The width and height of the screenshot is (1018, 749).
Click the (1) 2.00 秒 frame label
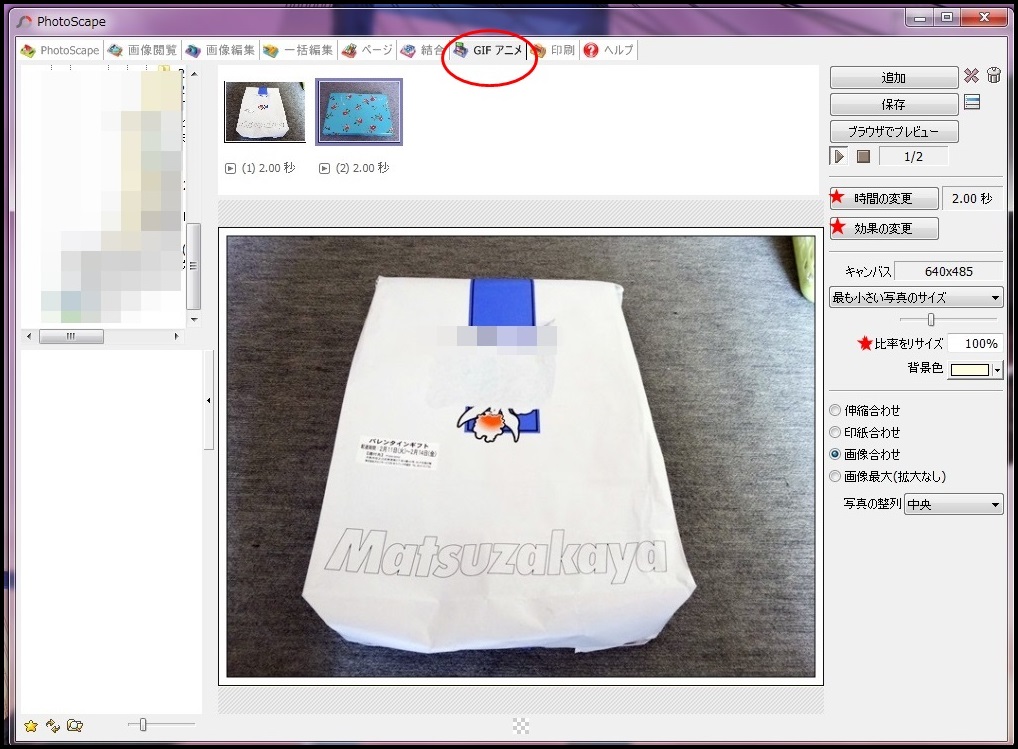[268, 168]
